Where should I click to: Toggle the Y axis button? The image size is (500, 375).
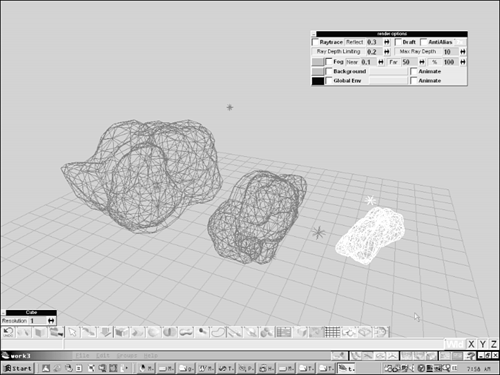482,344
